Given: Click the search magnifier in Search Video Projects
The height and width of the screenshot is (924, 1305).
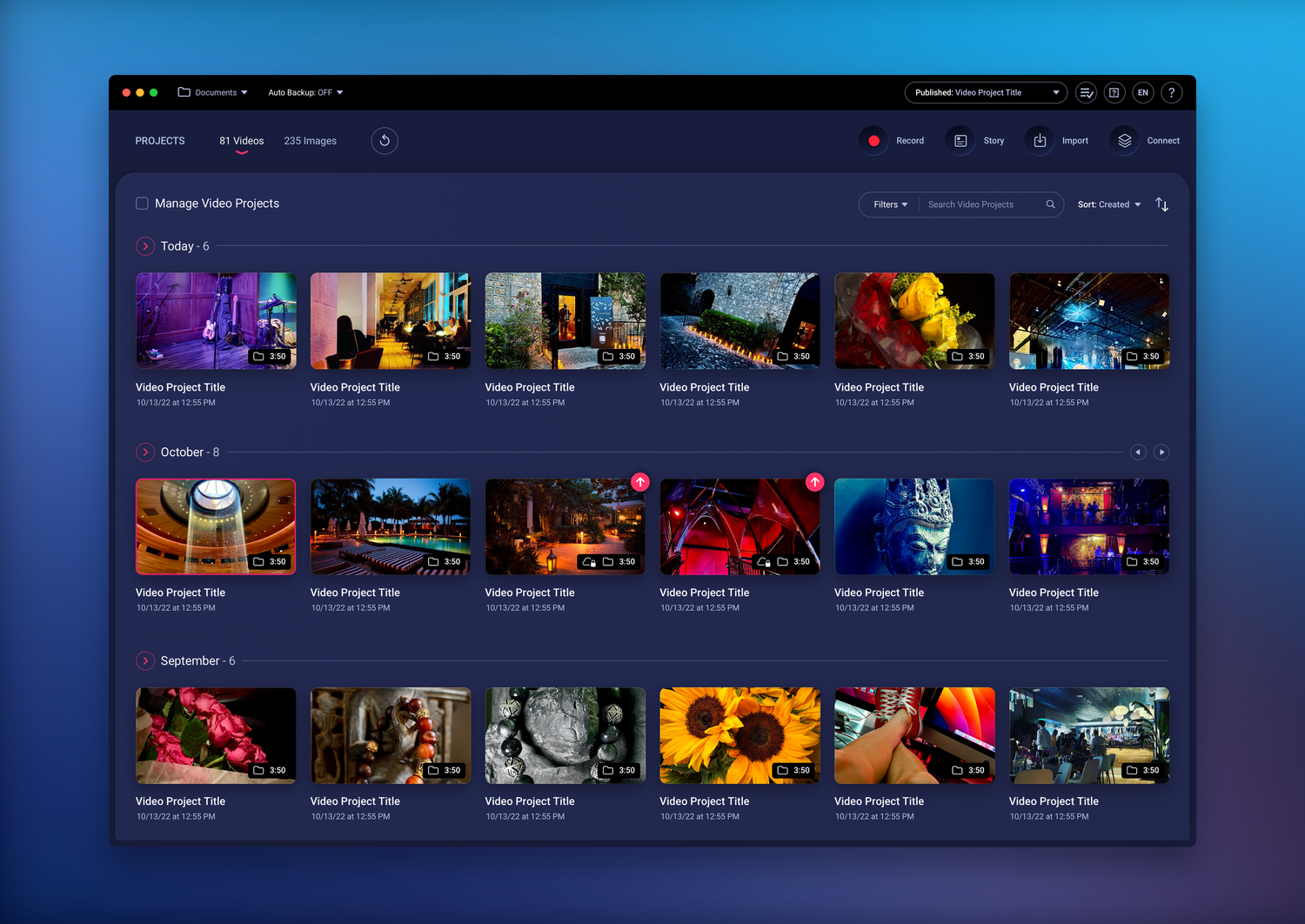Looking at the screenshot, I should point(1050,204).
